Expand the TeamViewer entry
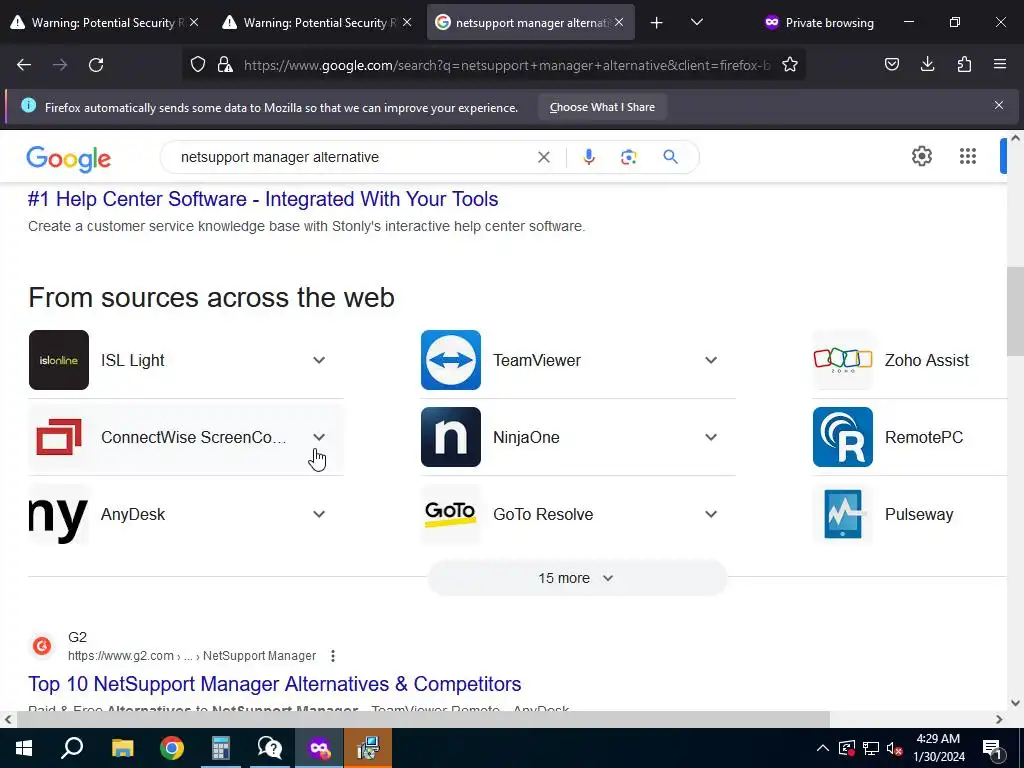1024x768 pixels. [x=711, y=360]
